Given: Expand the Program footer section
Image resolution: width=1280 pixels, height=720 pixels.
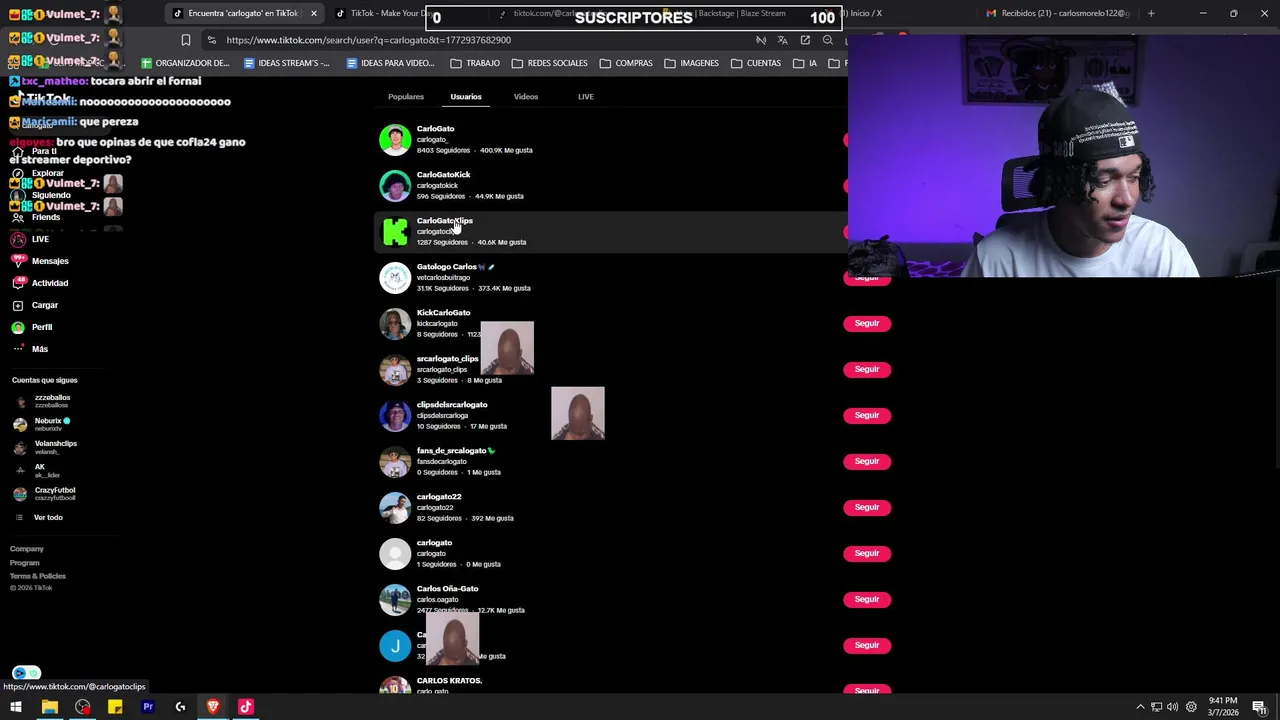Looking at the screenshot, I should 25,563.
